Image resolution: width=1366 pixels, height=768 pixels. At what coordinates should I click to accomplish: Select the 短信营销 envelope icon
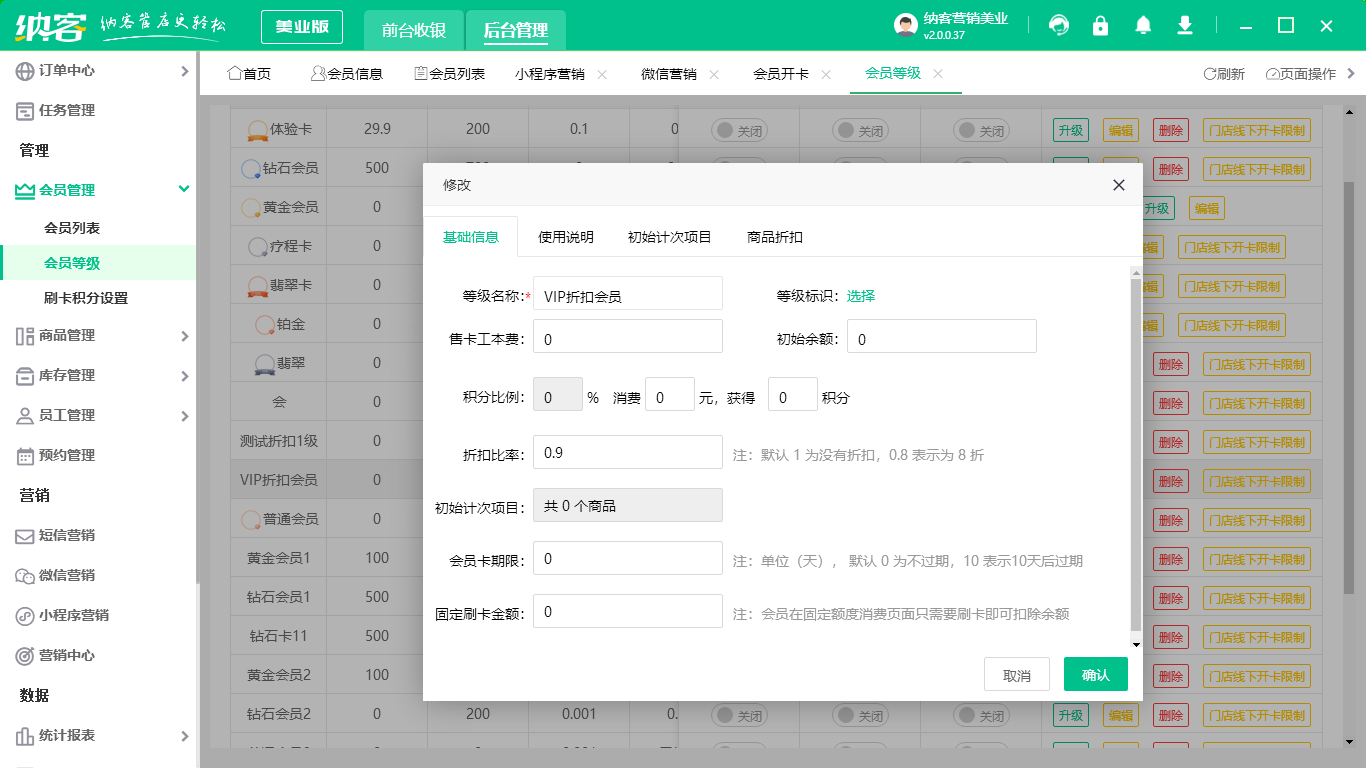pos(25,537)
